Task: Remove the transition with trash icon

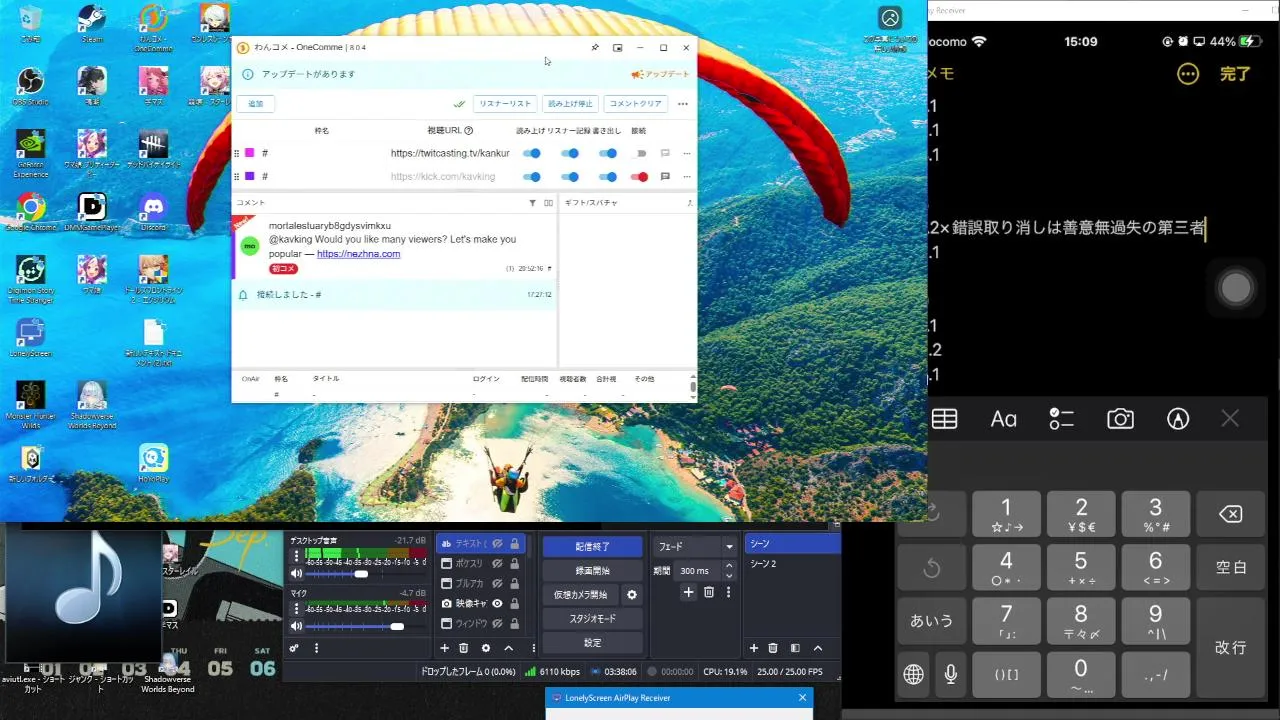Action: (x=709, y=593)
